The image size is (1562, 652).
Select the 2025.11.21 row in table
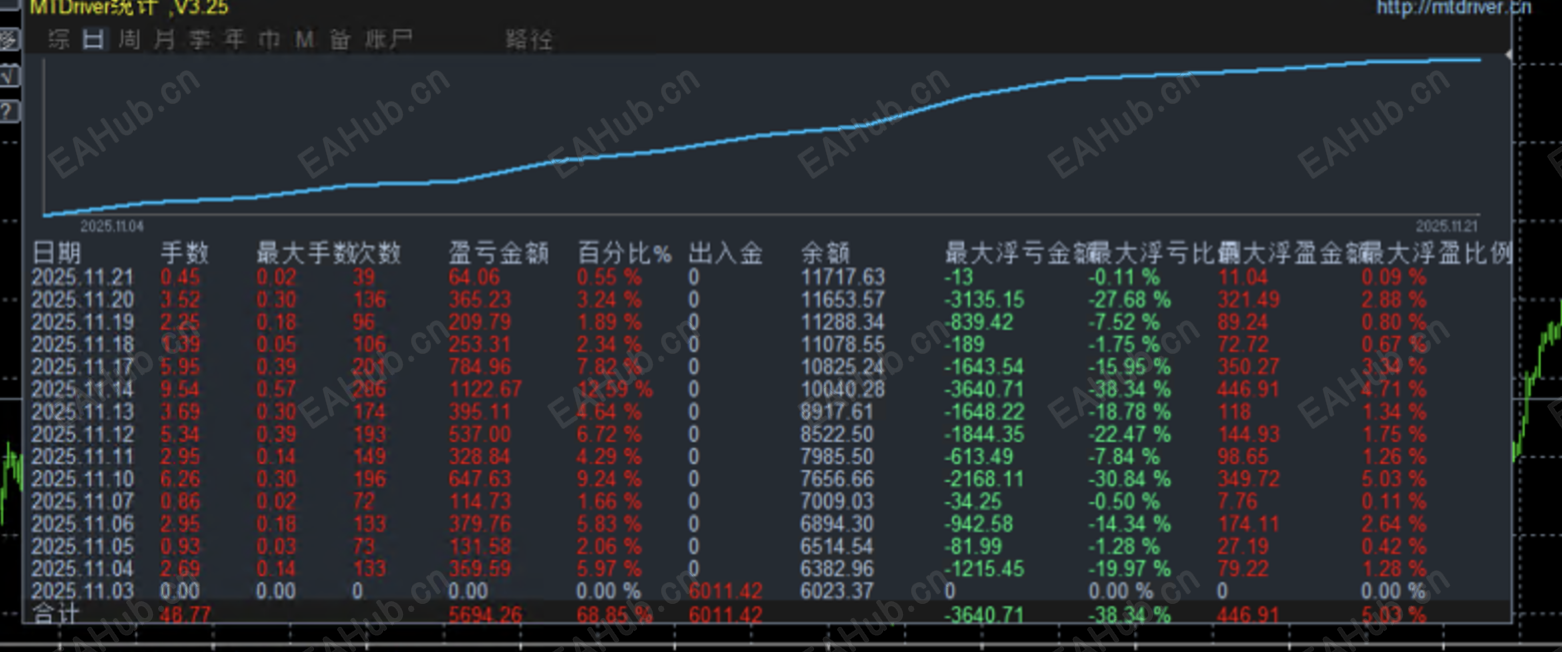coord(83,277)
